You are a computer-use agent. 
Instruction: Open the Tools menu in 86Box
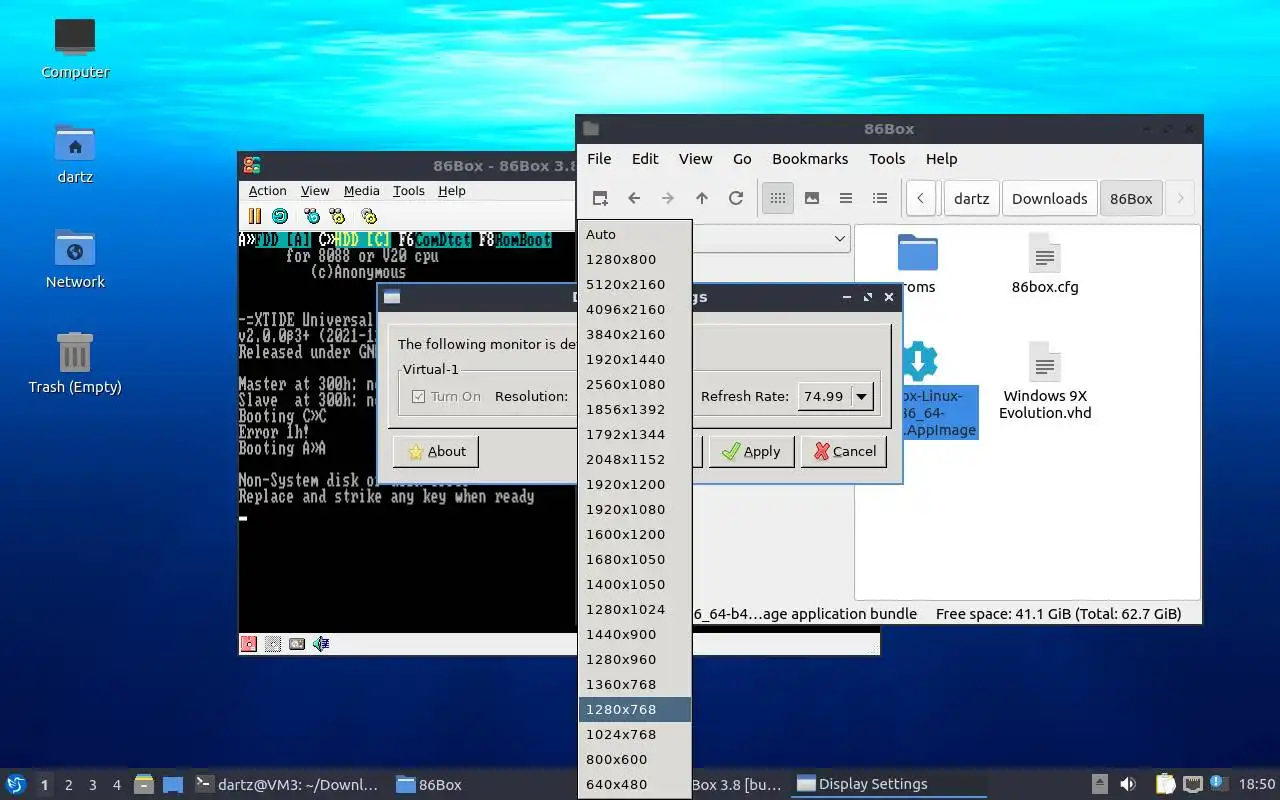(408, 191)
